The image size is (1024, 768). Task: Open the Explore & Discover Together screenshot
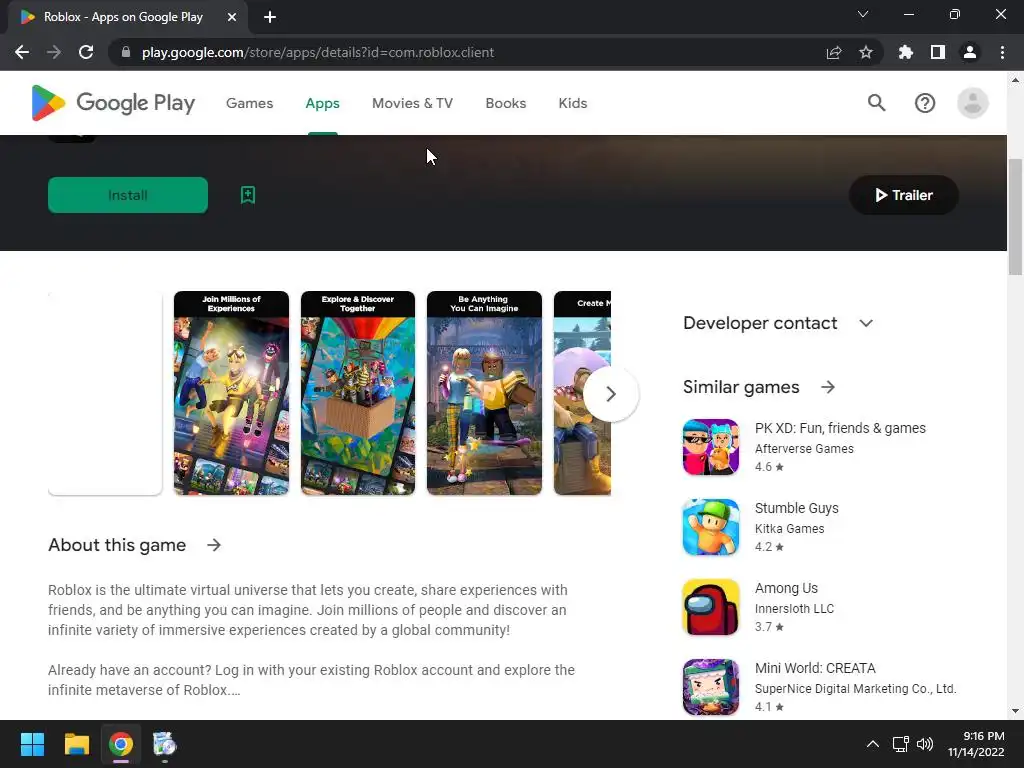coord(358,393)
